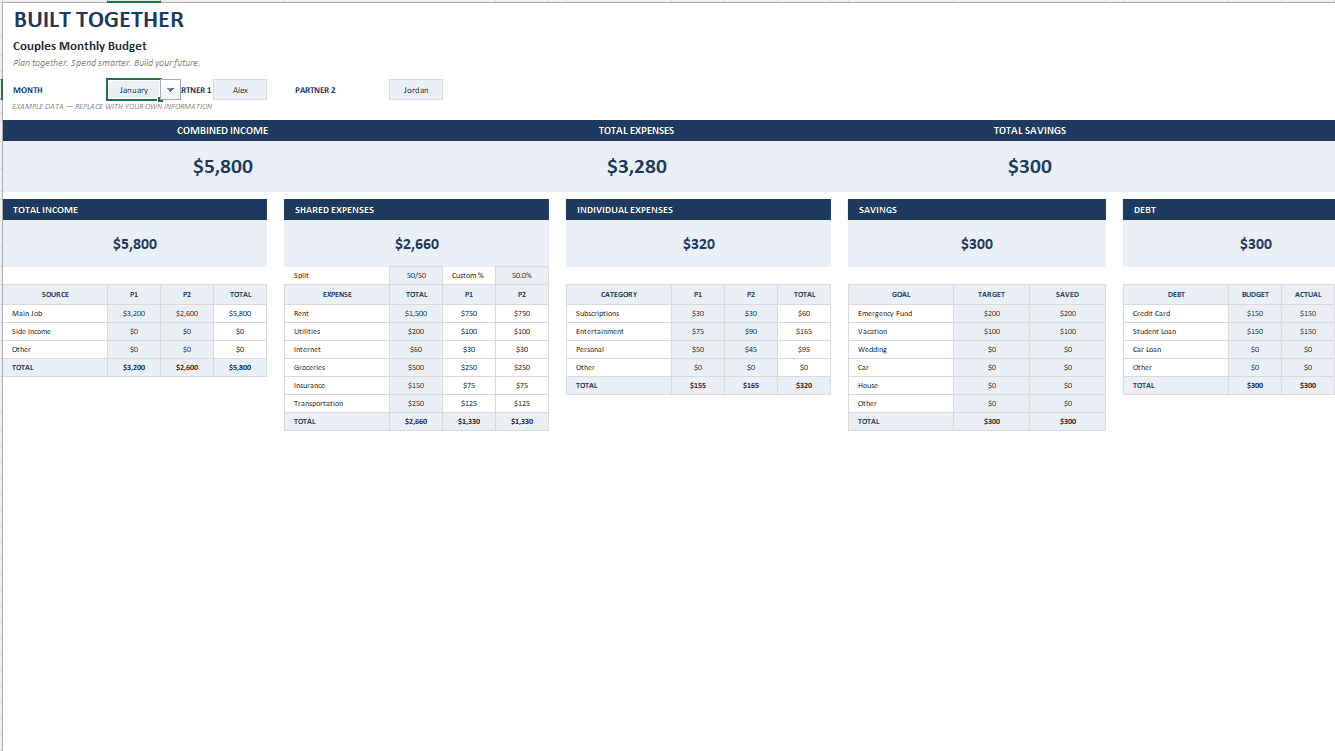Click the SHARED EXPENSES section header
The height and width of the screenshot is (751, 1335).
[x=417, y=210]
